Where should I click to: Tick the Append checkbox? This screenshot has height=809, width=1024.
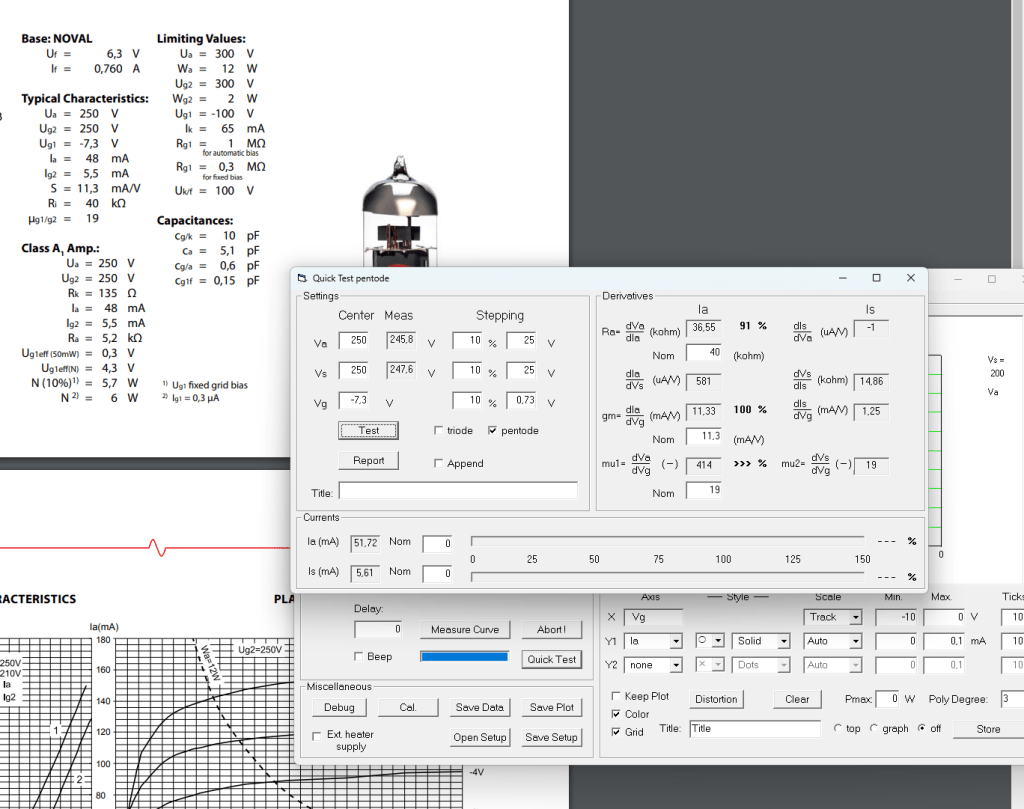[439, 464]
